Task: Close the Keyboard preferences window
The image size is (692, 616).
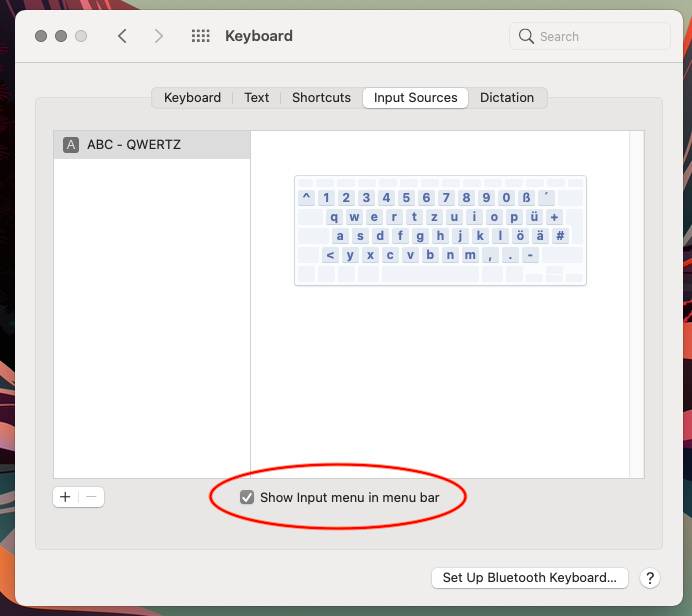Action: point(41,36)
